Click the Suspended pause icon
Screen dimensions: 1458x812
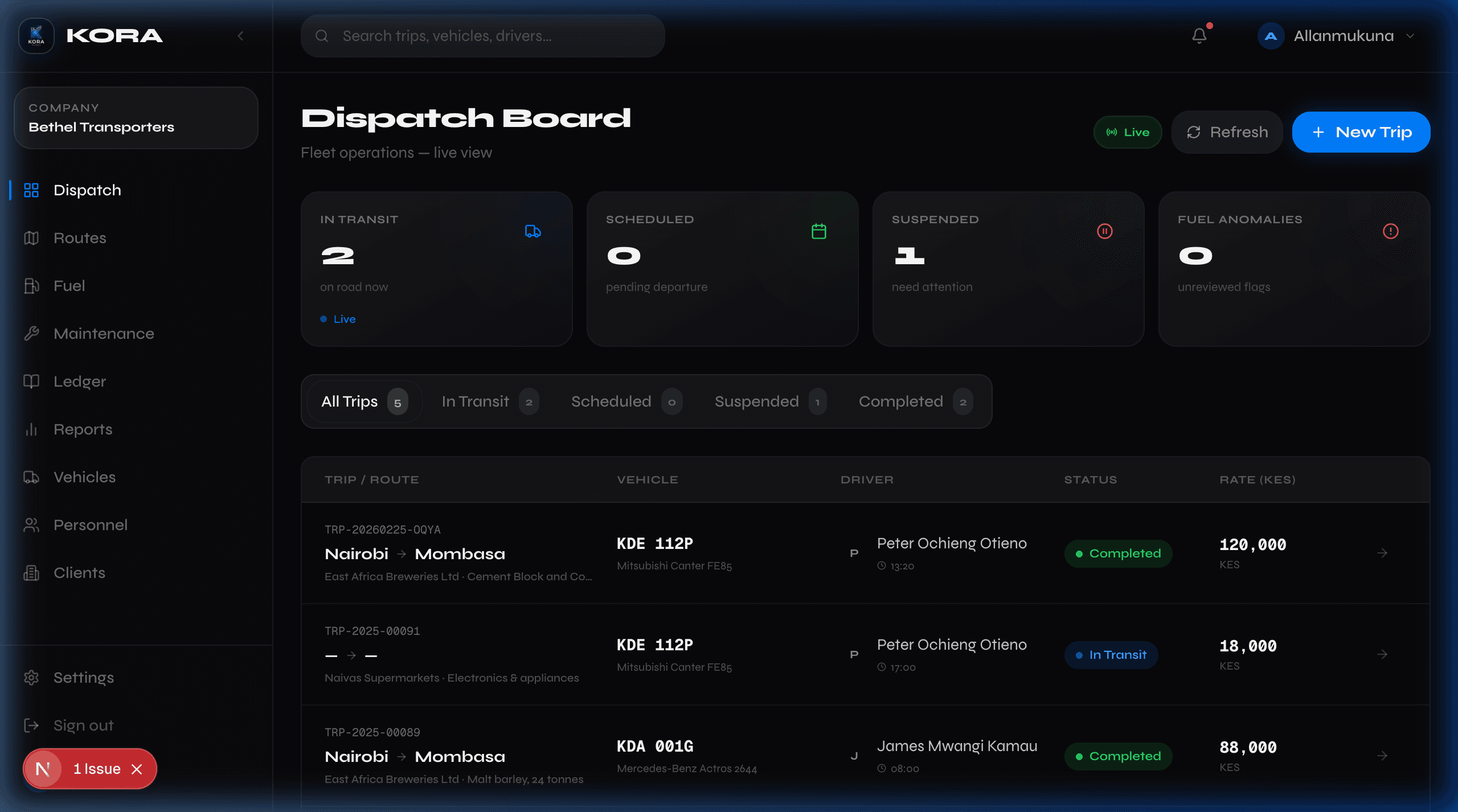pos(1105,231)
